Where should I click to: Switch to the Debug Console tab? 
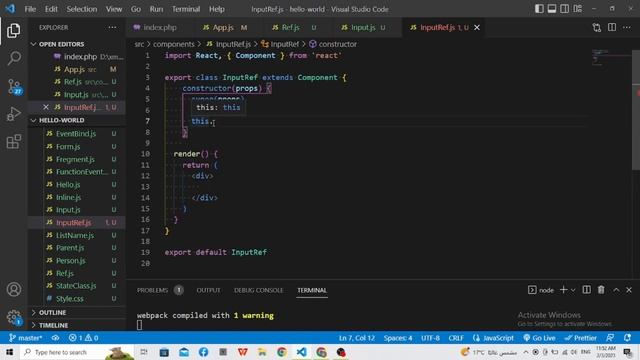tap(258, 290)
